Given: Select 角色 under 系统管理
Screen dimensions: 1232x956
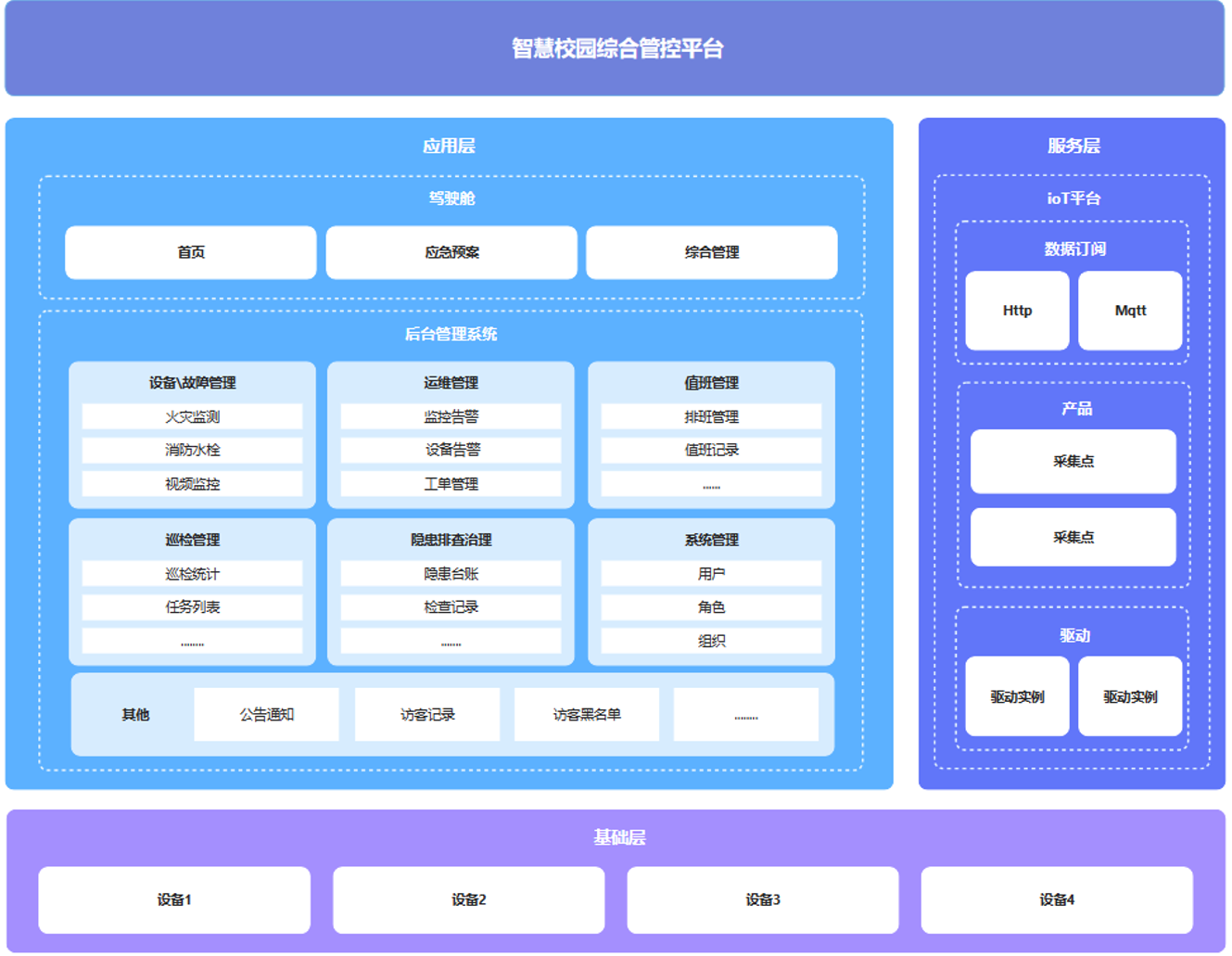Looking at the screenshot, I should tap(711, 607).
